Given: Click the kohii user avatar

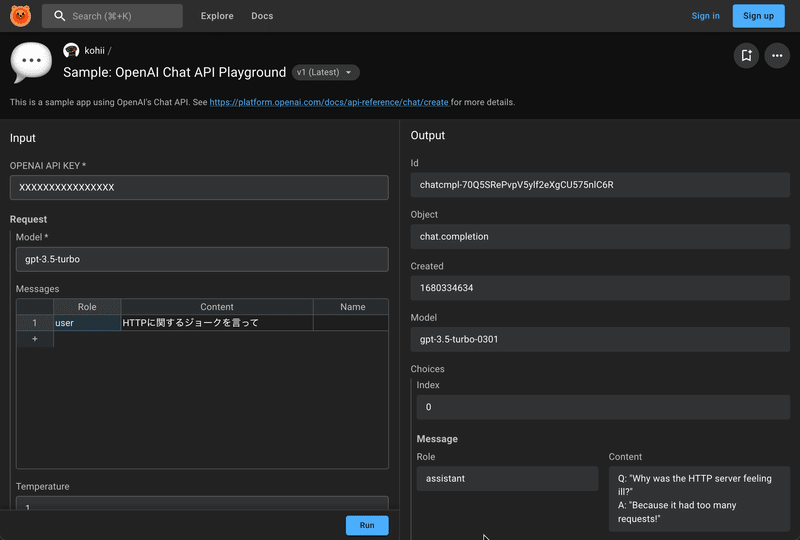Looking at the screenshot, I should pyautogui.click(x=71, y=50).
